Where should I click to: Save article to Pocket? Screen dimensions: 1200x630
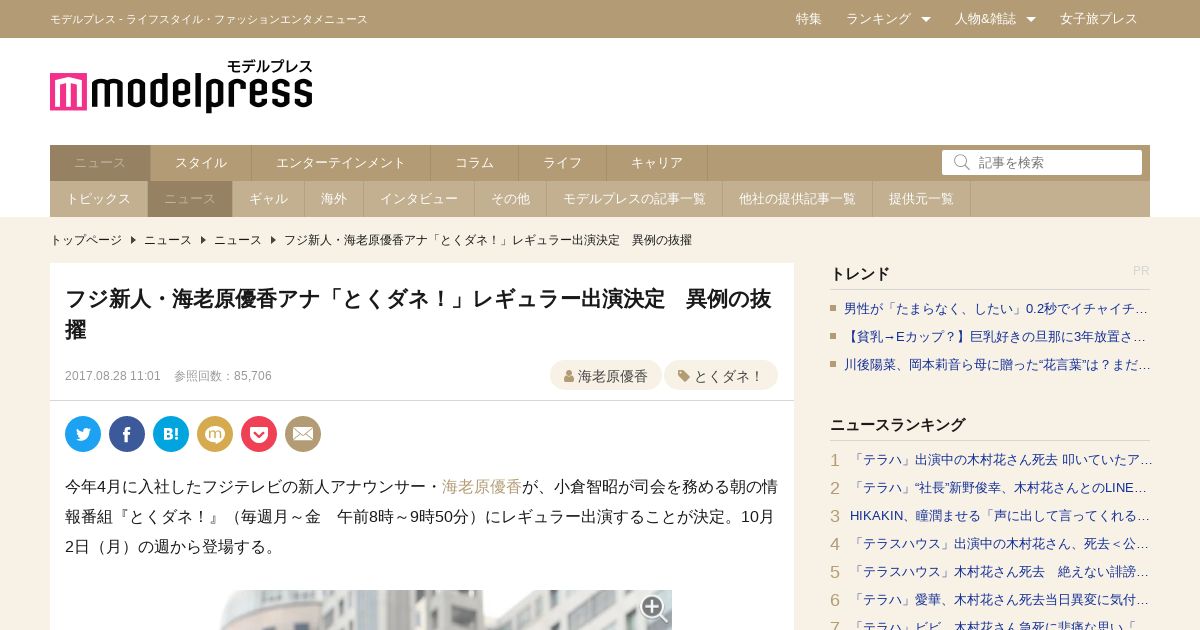tap(259, 434)
